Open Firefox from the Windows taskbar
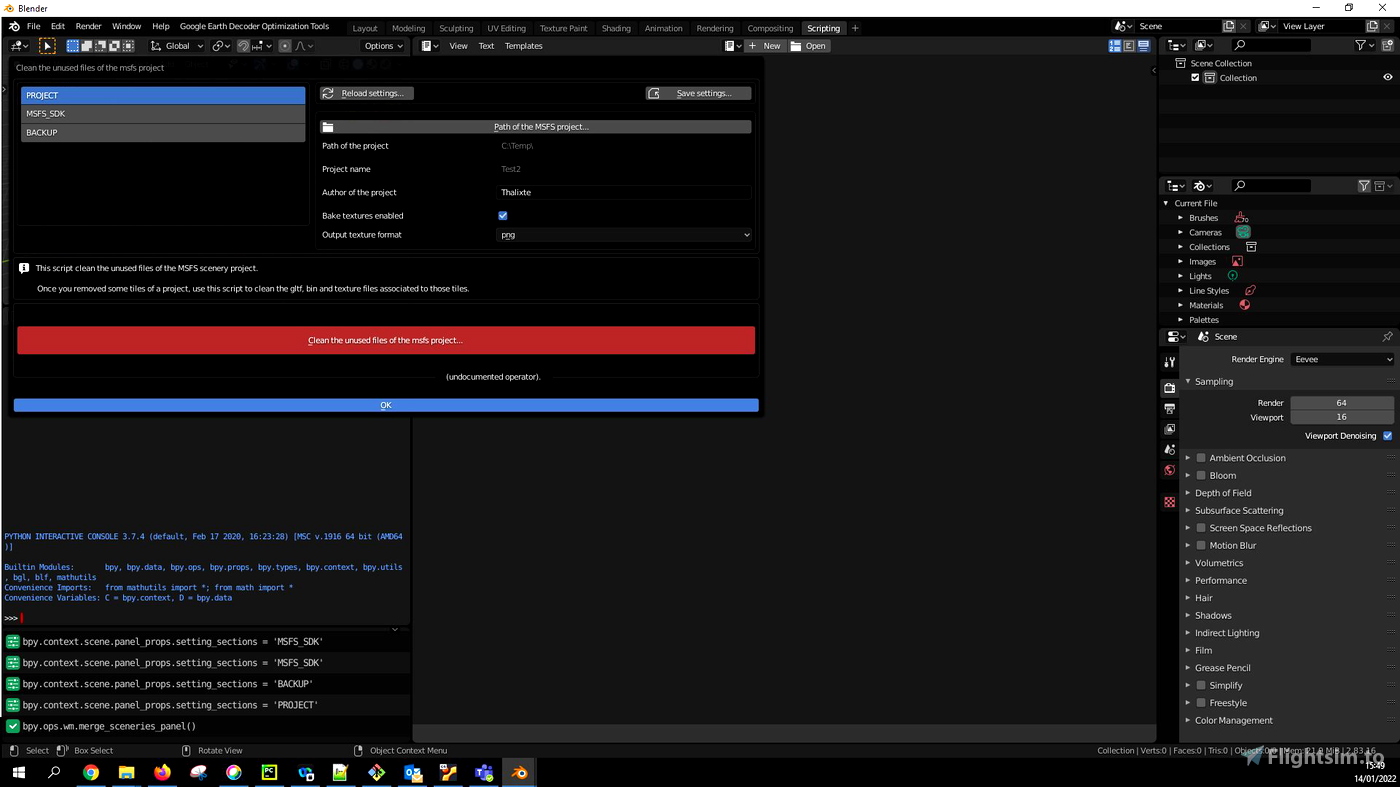Screen dimensions: 1400x787 (x=162, y=772)
